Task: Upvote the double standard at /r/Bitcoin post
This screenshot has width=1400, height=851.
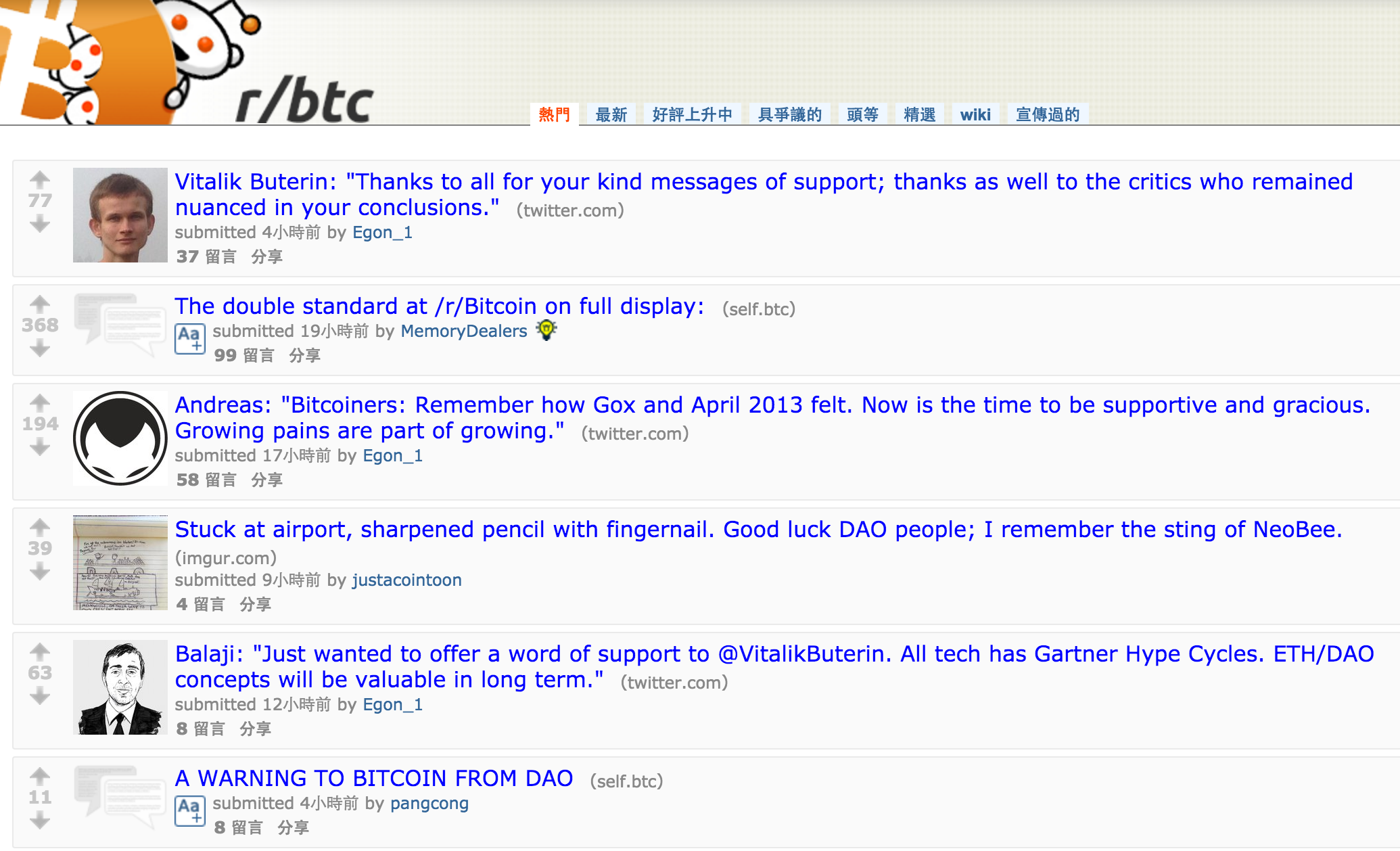Action: 40,304
